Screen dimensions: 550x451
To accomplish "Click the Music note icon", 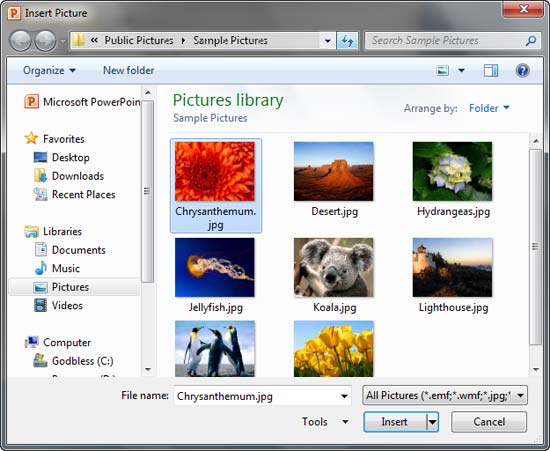I will coord(41,268).
